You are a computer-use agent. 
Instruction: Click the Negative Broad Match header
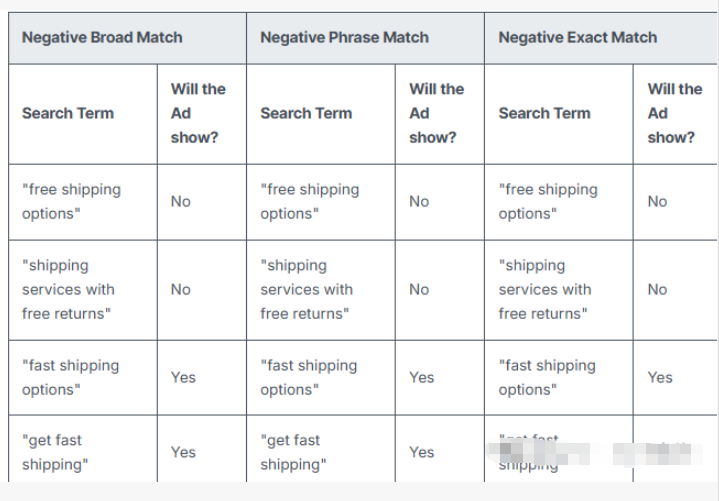pyautogui.click(x=102, y=37)
